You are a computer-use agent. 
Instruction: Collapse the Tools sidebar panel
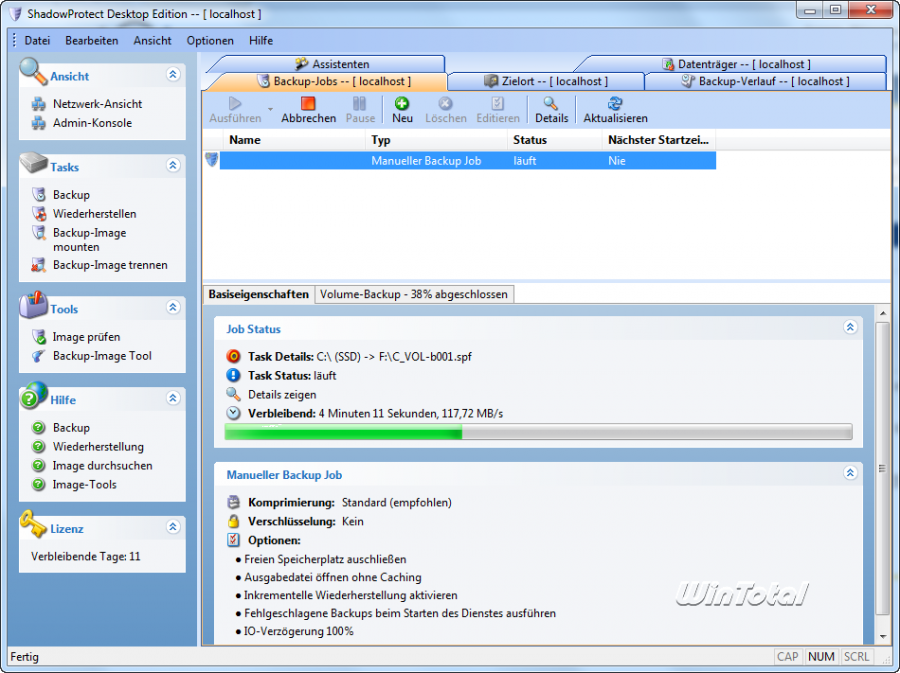173,307
